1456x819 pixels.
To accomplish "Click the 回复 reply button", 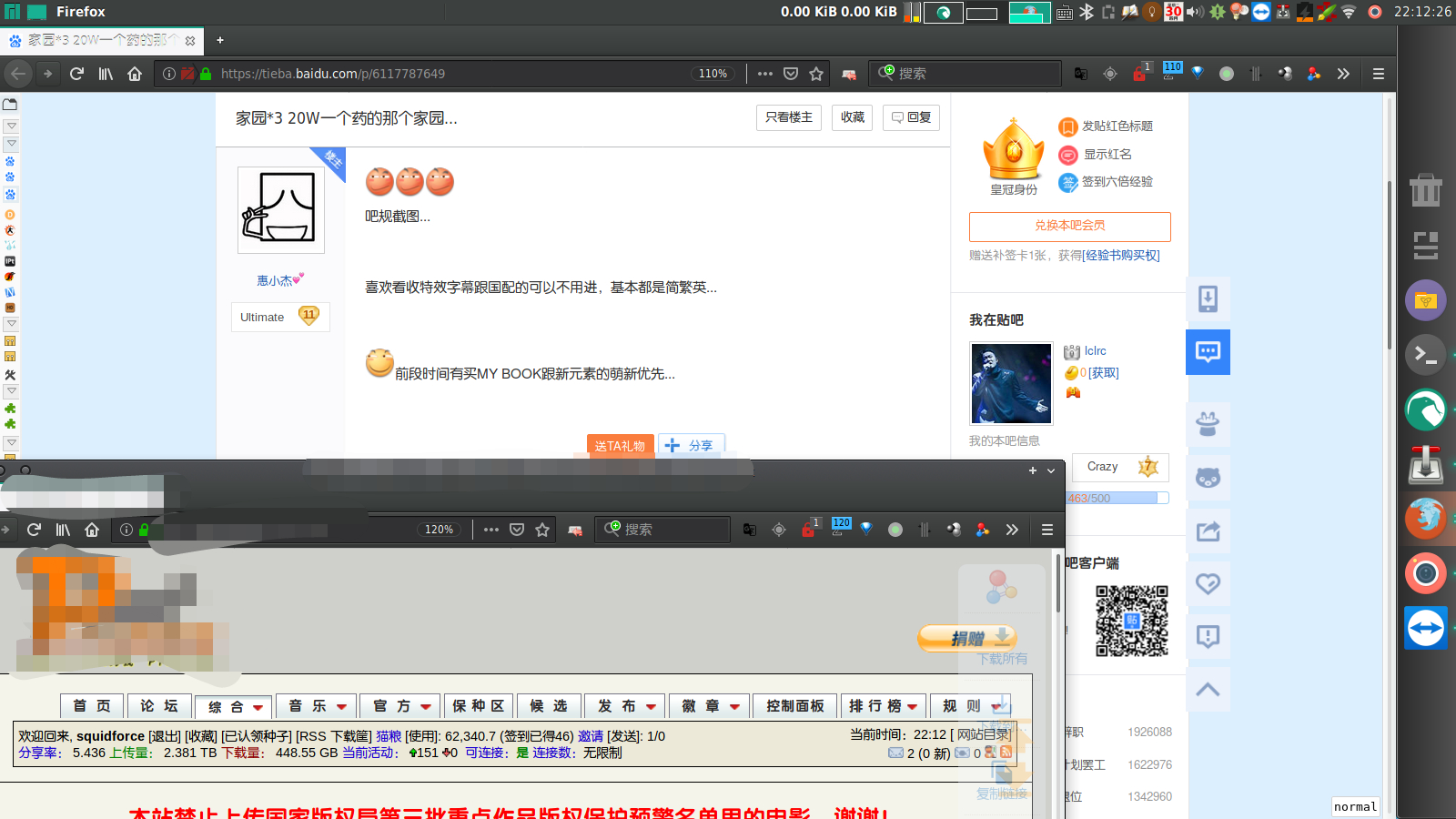I will [x=911, y=117].
